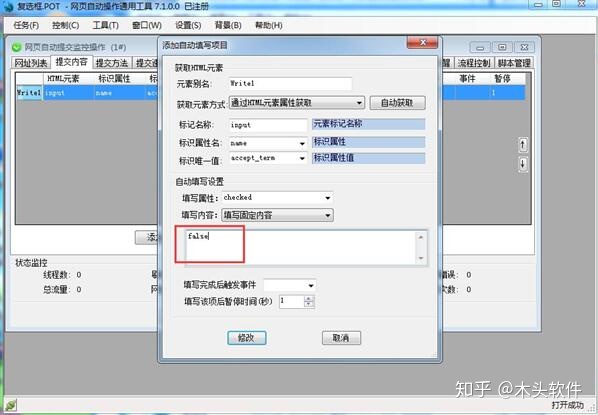Click the pause time seconds field
Image resolution: width=598 pixels, height=415 pixels.
tap(292, 301)
